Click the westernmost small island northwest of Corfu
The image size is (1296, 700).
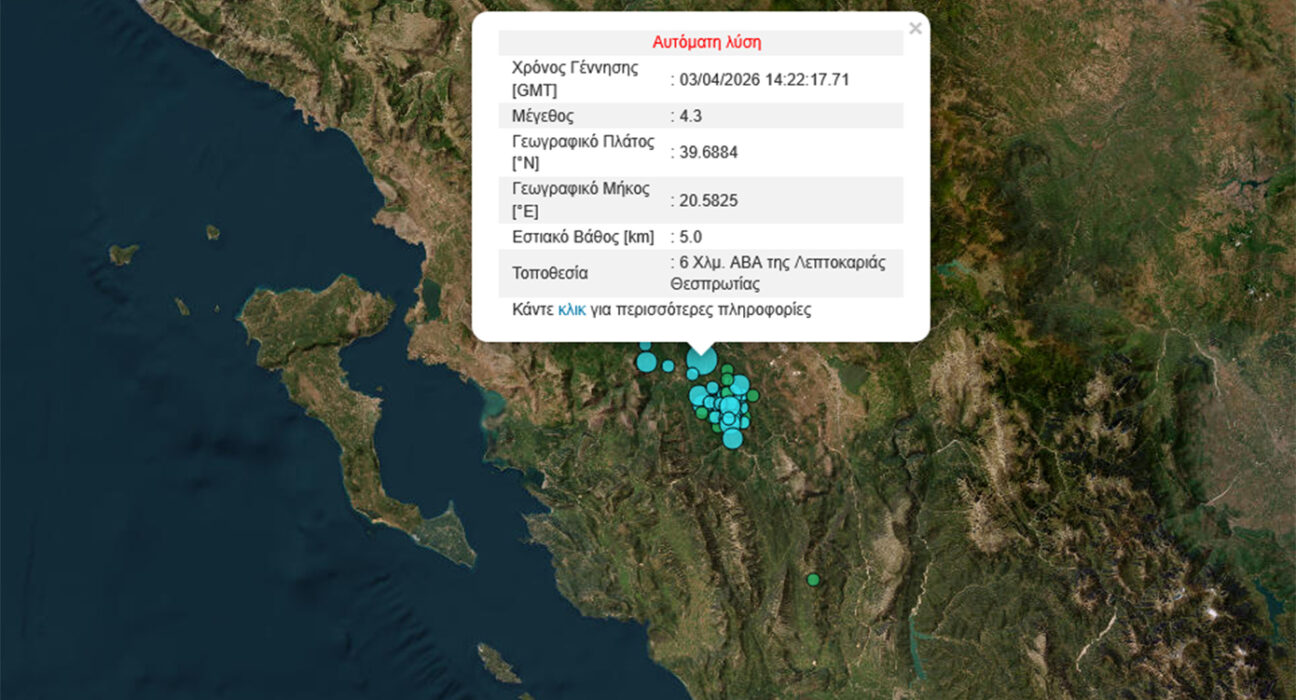(124, 254)
